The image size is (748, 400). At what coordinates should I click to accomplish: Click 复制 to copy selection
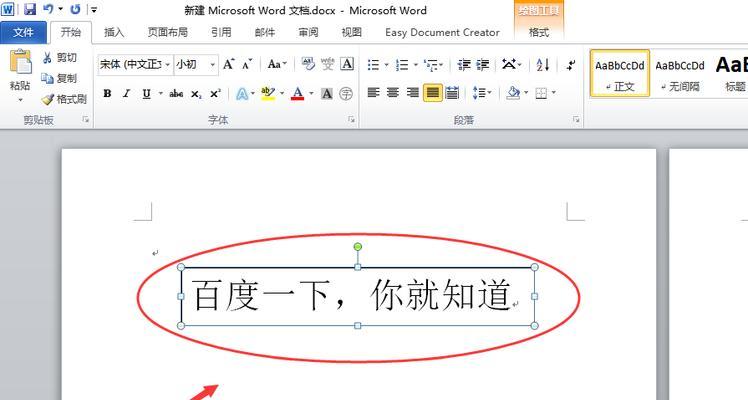pos(60,78)
